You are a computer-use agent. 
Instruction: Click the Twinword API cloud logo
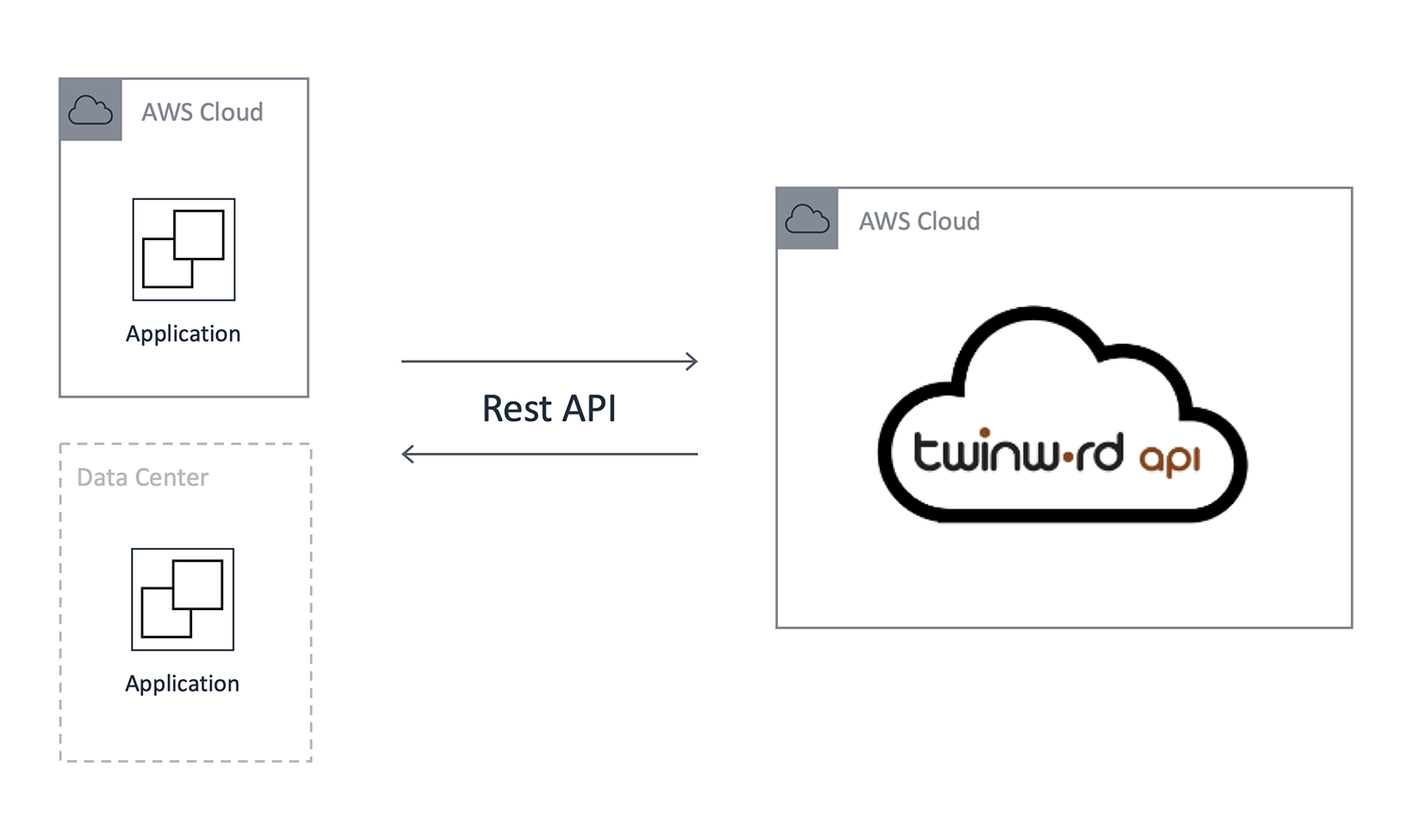pyautogui.click(x=1062, y=414)
